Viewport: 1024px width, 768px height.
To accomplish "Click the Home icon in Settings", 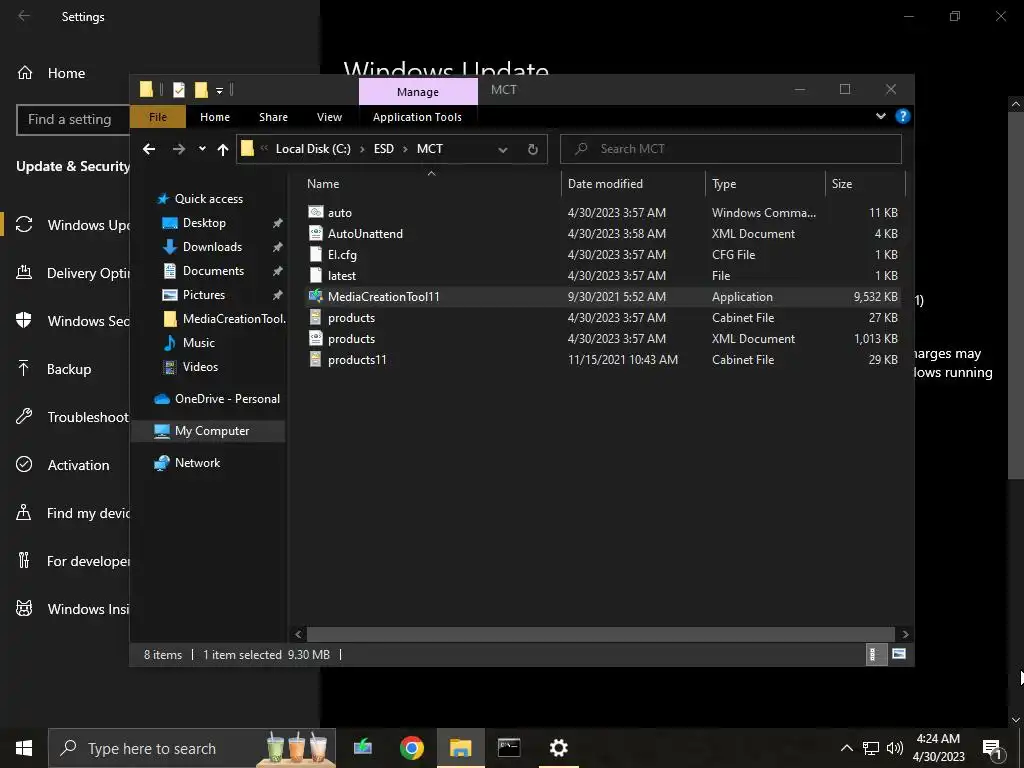I will [25, 72].
